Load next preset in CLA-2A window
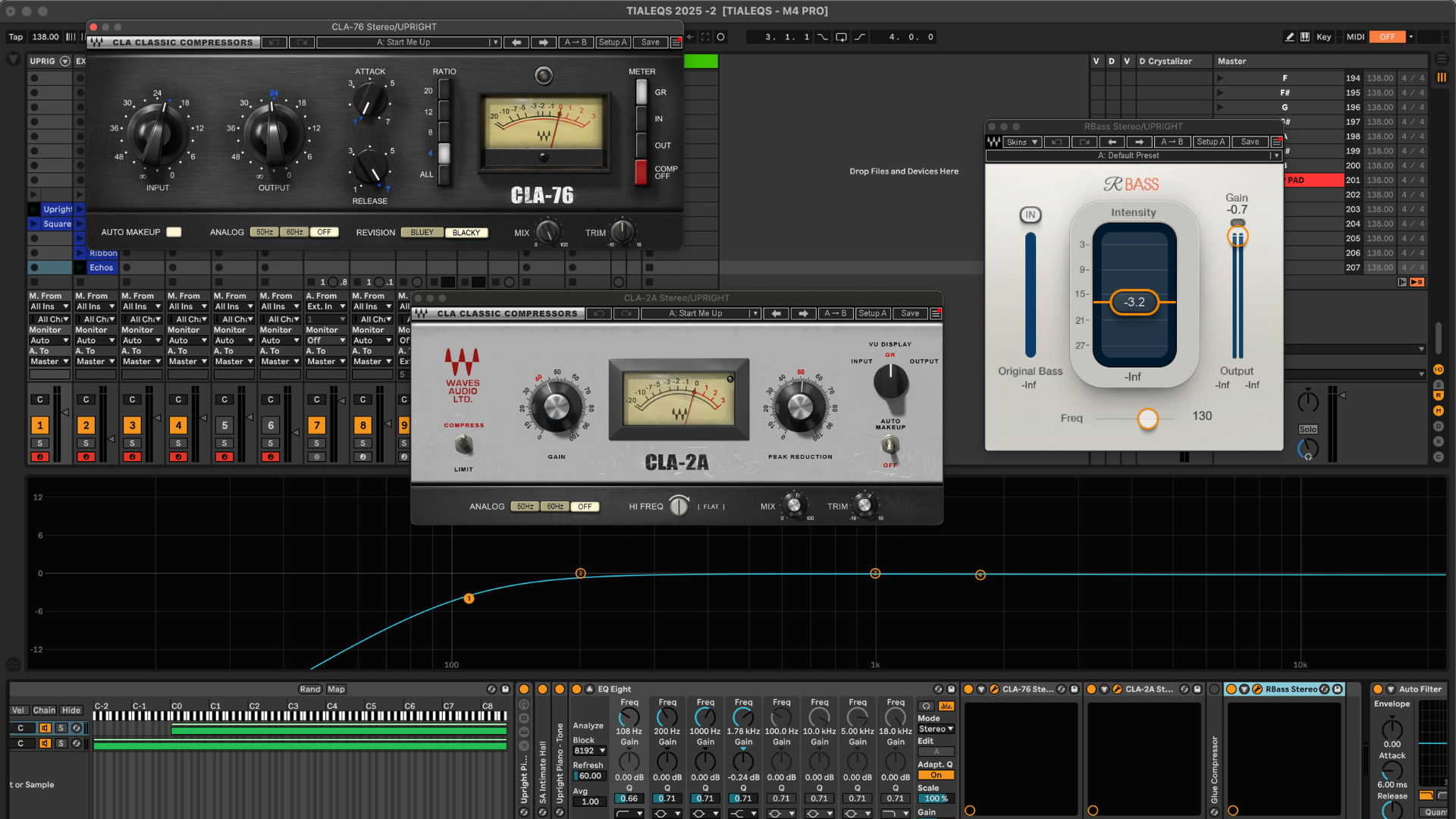Viewport: 1456px width, 819px height. click(803, 313)
